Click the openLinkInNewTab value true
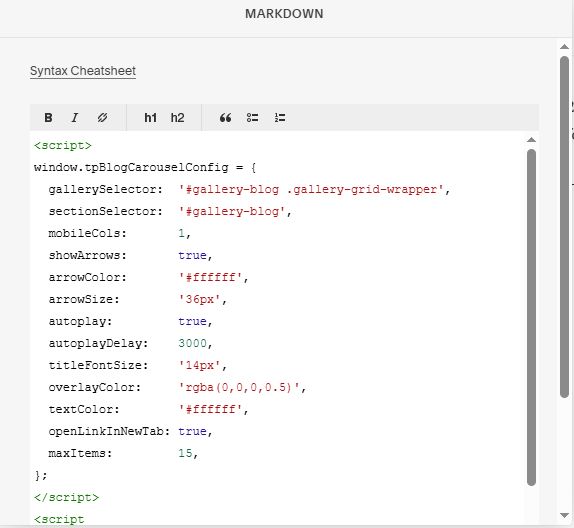This screenshot has width=574, height=528. tap(193, 431)
